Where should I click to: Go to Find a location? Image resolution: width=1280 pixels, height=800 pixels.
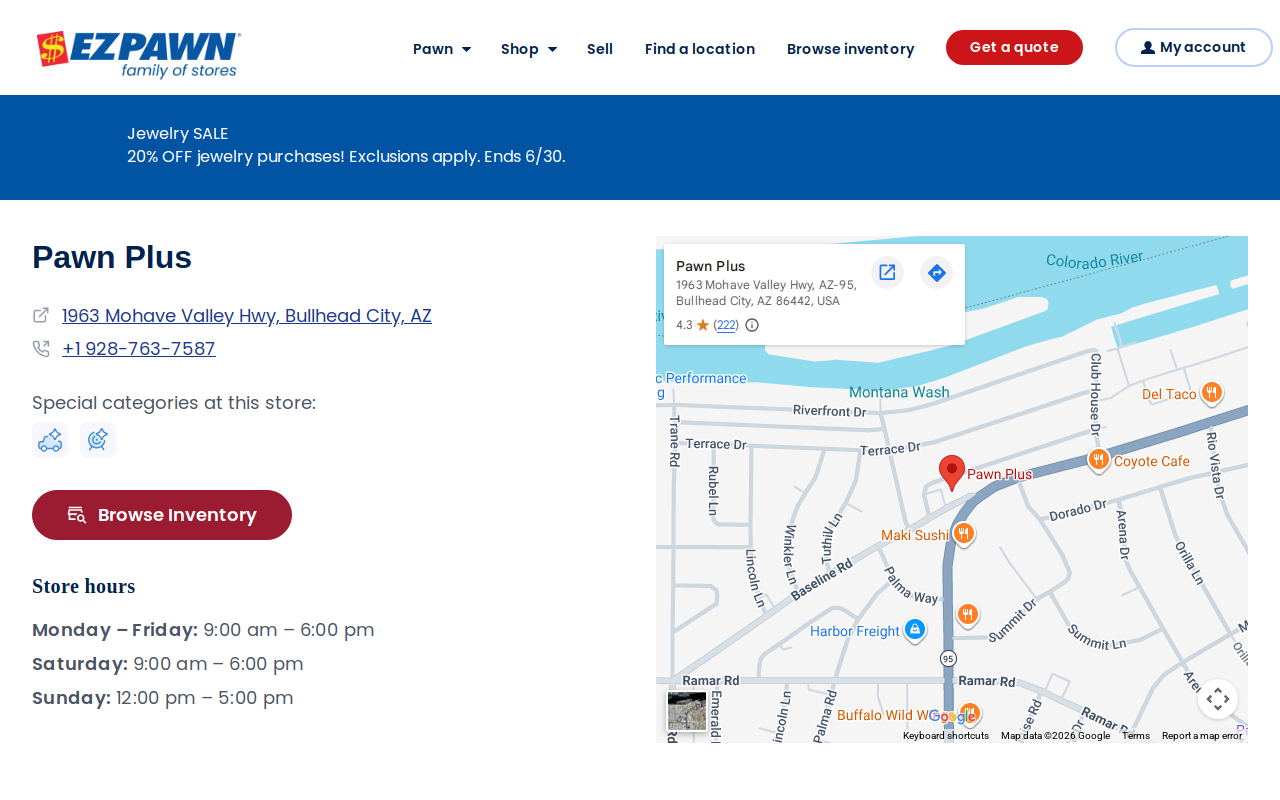pos(700,49)
